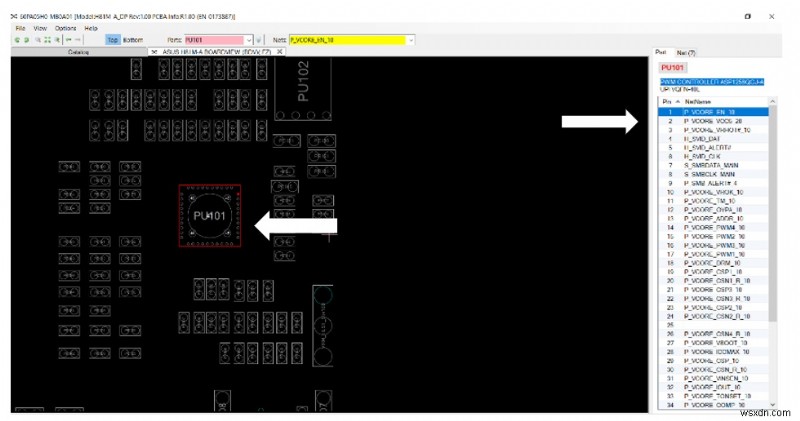Restore the application window size

pyautogui.click(x=747, y=16)
